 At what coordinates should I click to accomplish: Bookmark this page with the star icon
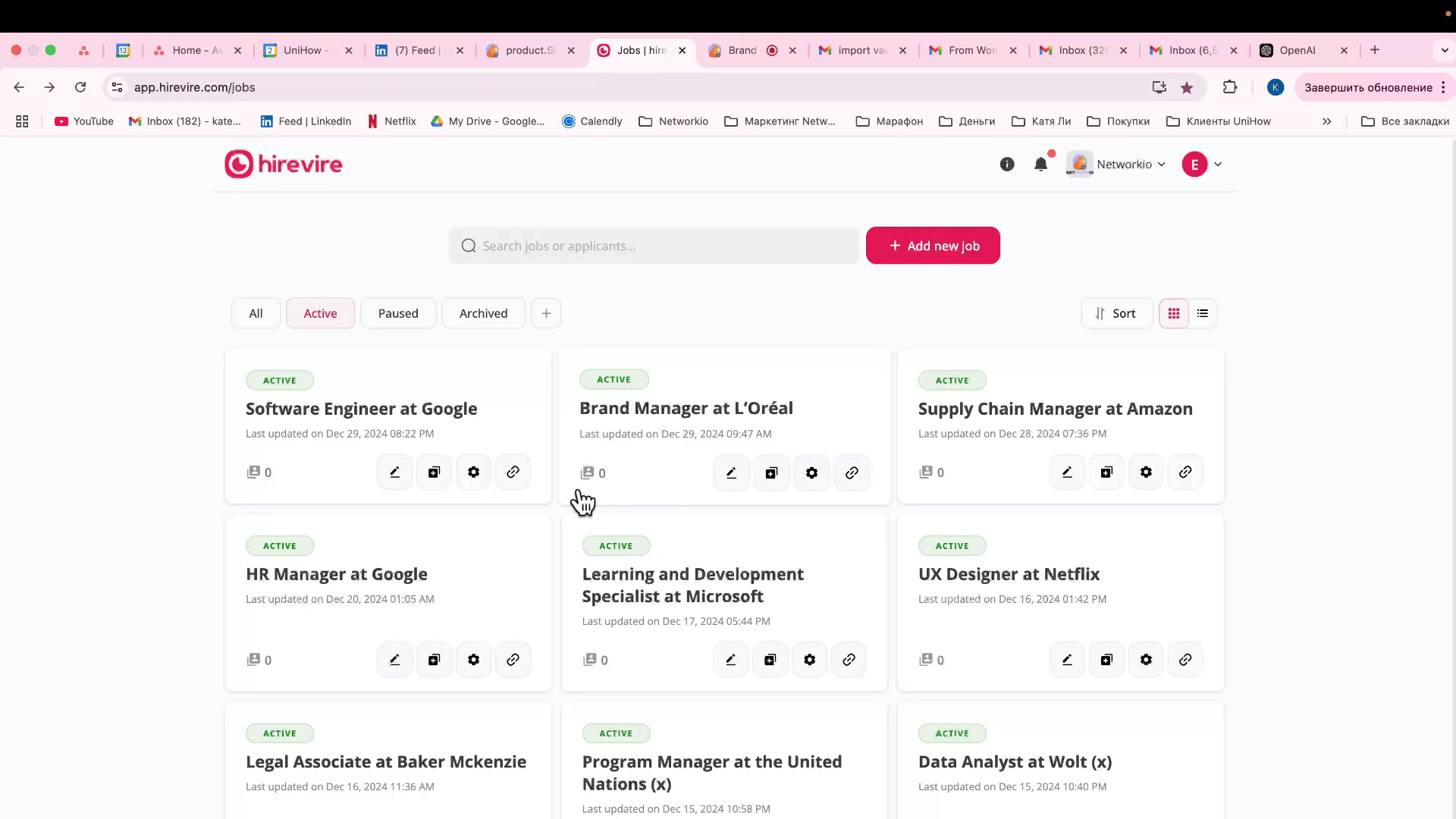[x=1187, y=88]
